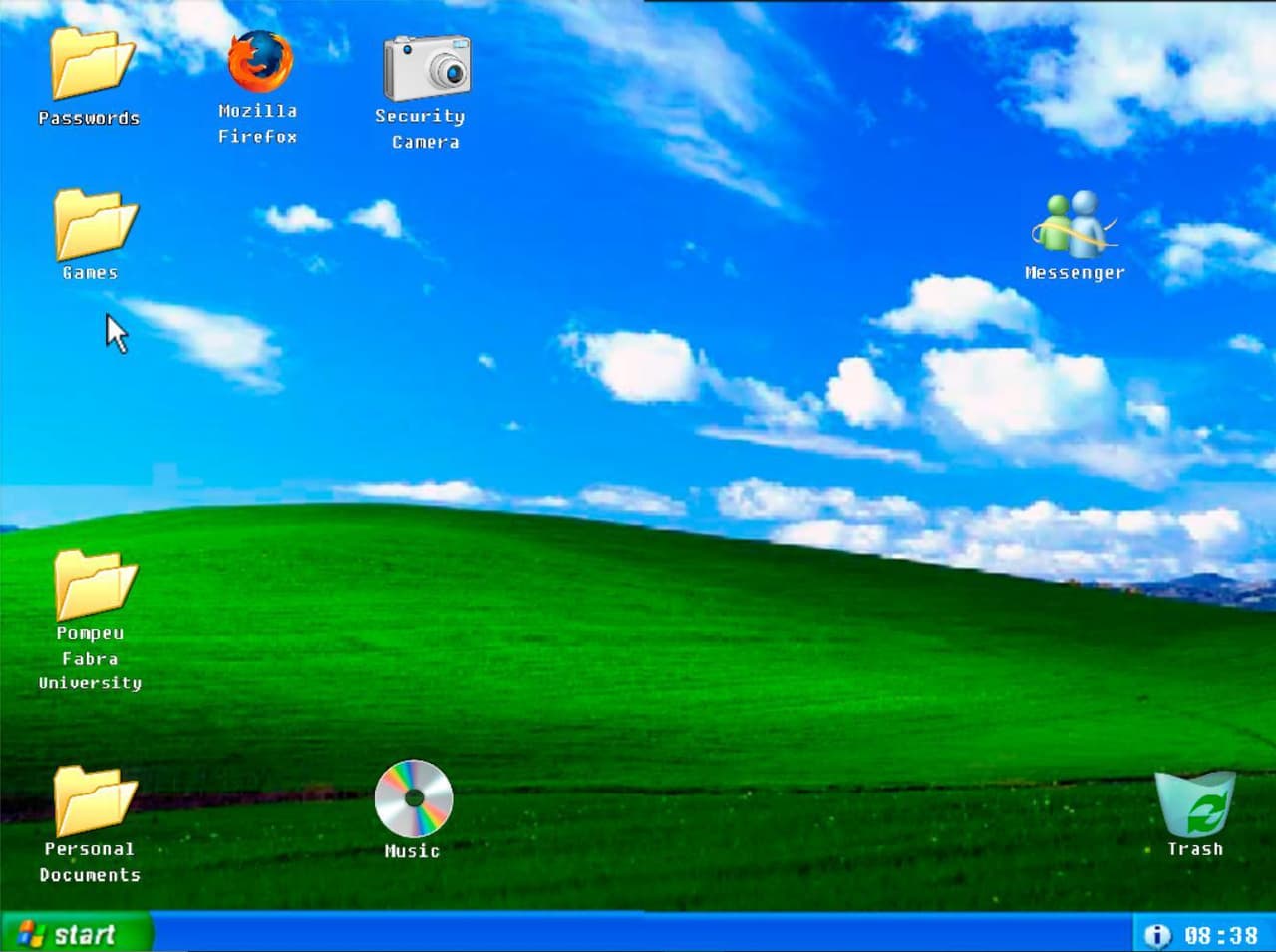1276x952 pixels.
Task: Launch the Messenger application
Action: (x=1074, y=224)
